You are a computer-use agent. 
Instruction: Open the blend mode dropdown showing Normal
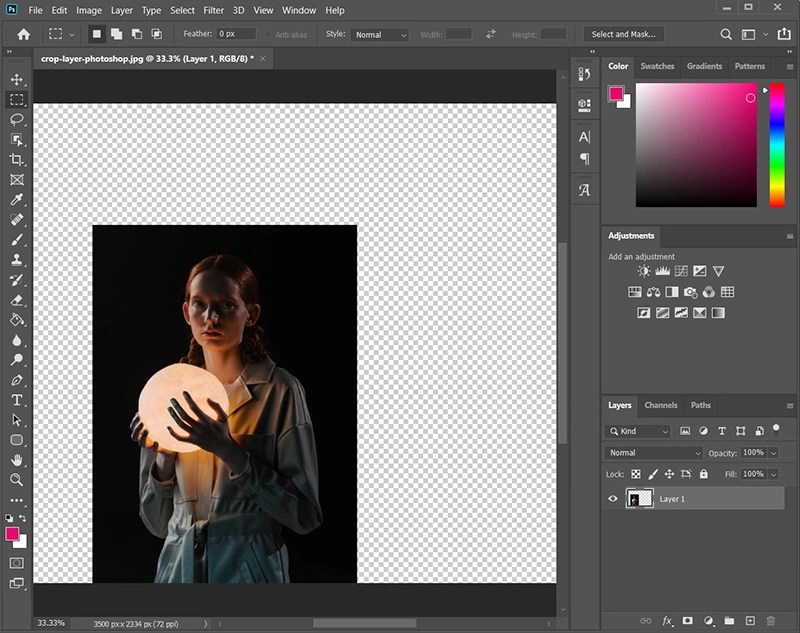(652, 453)
